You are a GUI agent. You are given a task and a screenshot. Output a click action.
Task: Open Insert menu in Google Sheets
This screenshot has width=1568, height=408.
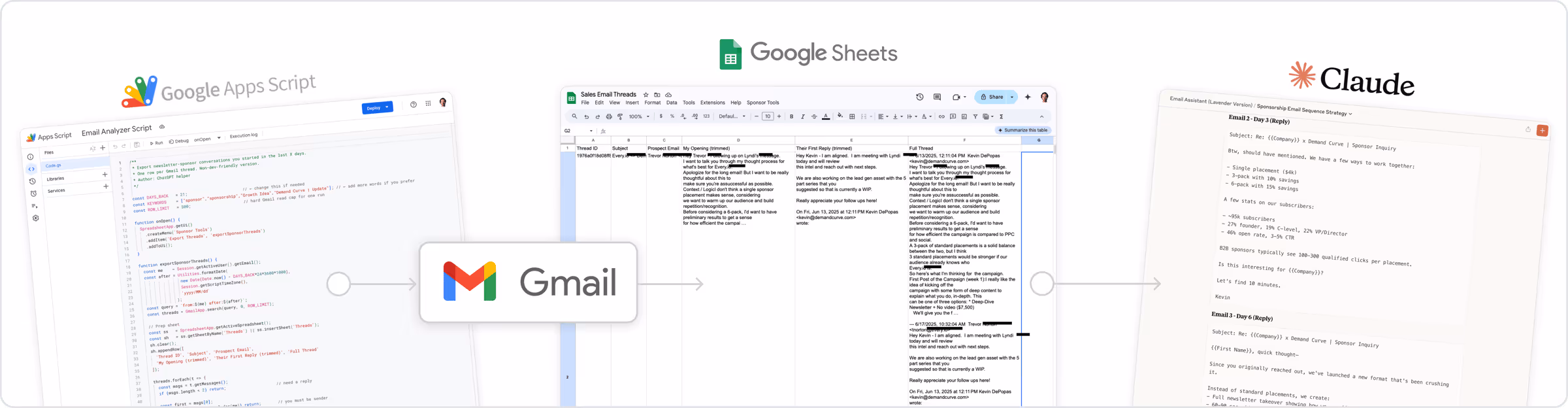(632, 103)
